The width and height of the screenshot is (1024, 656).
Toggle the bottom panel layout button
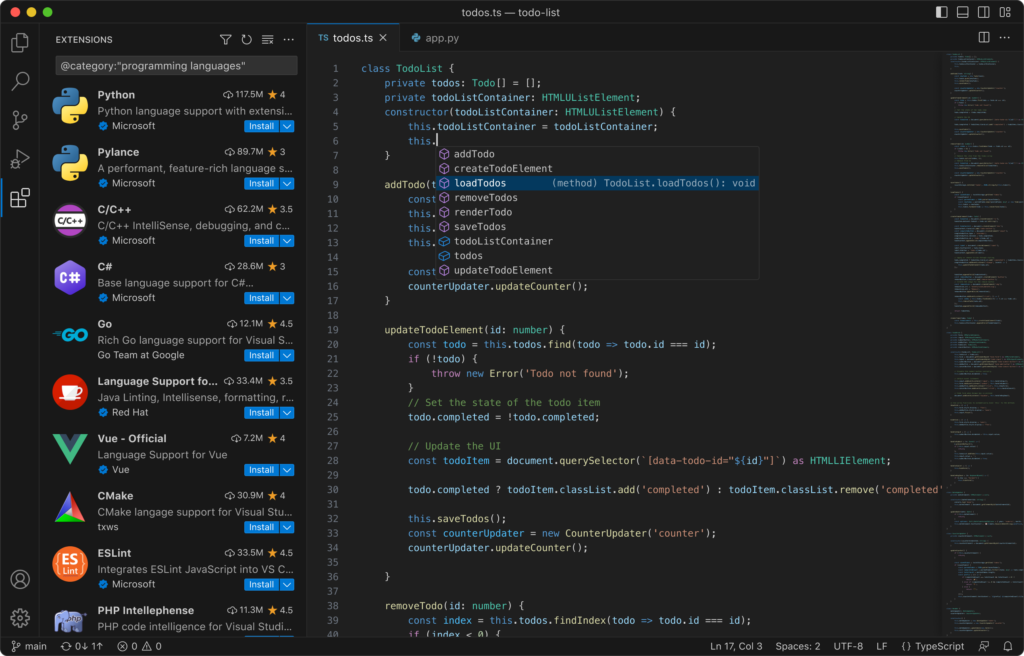[962, 12]
